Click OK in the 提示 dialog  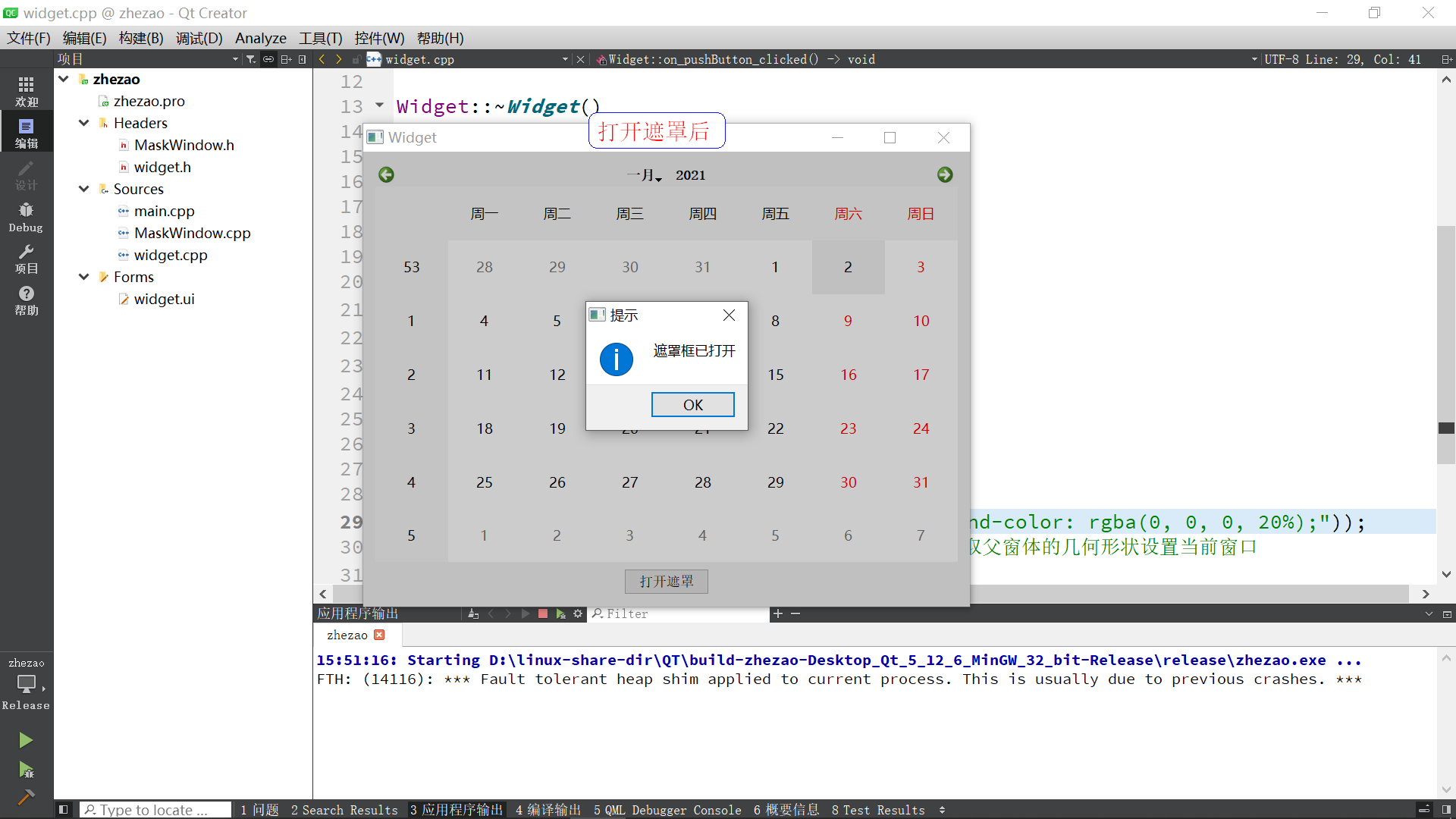tap(692, 405)
